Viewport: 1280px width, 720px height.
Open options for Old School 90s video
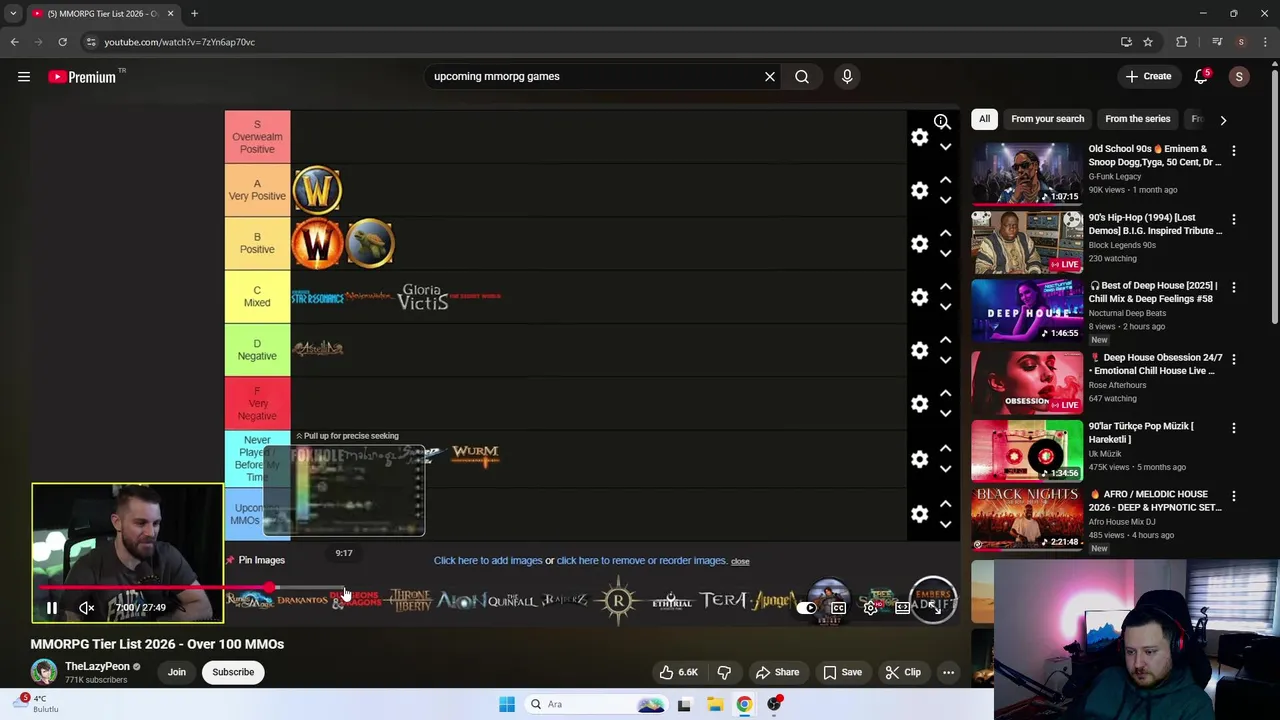pos(1233,150)
